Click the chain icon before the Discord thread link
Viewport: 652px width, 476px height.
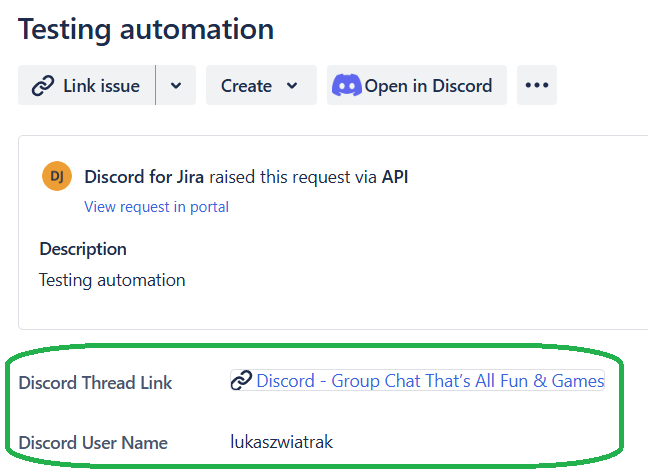[241, 380]
